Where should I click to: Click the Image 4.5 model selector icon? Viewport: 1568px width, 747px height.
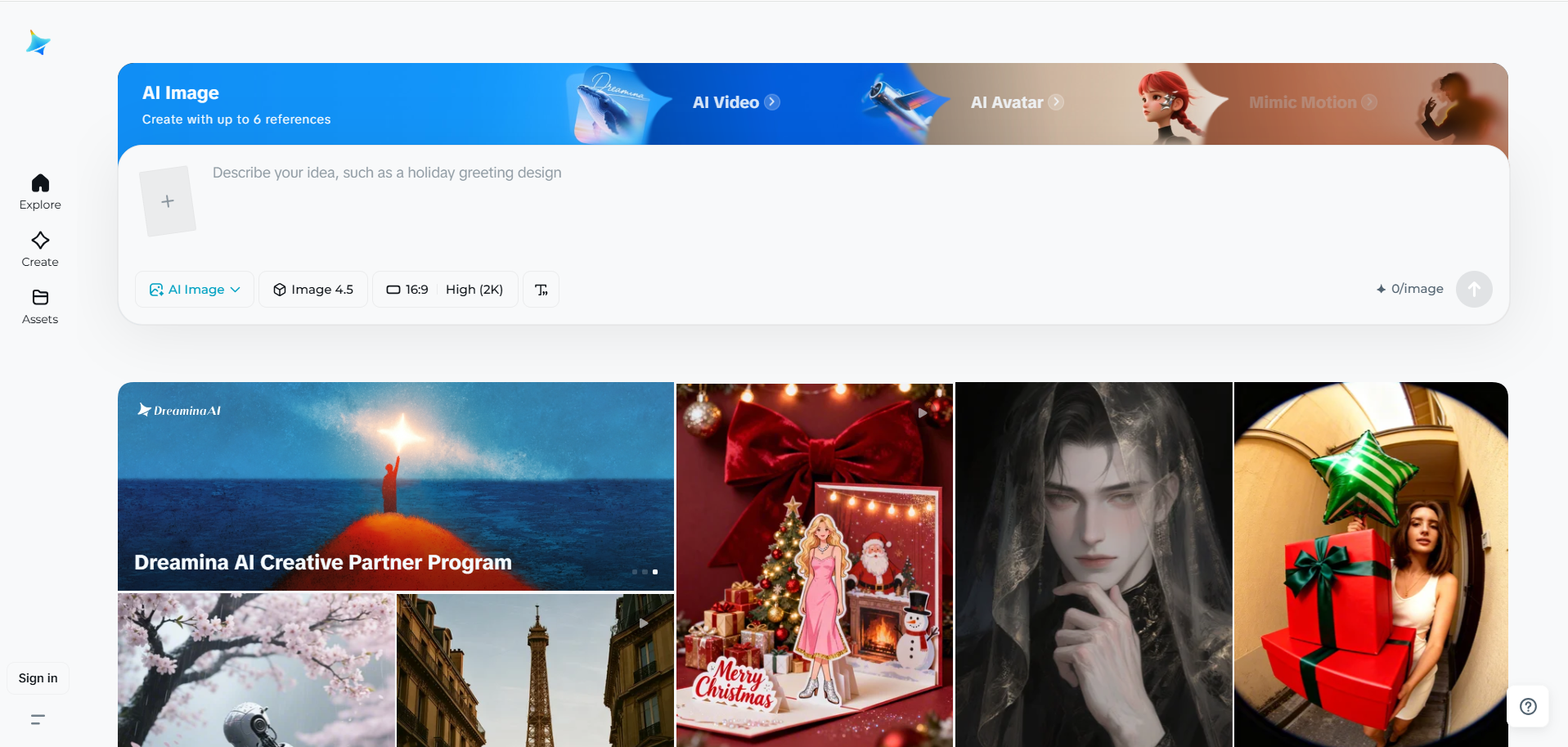coord(280,289)
